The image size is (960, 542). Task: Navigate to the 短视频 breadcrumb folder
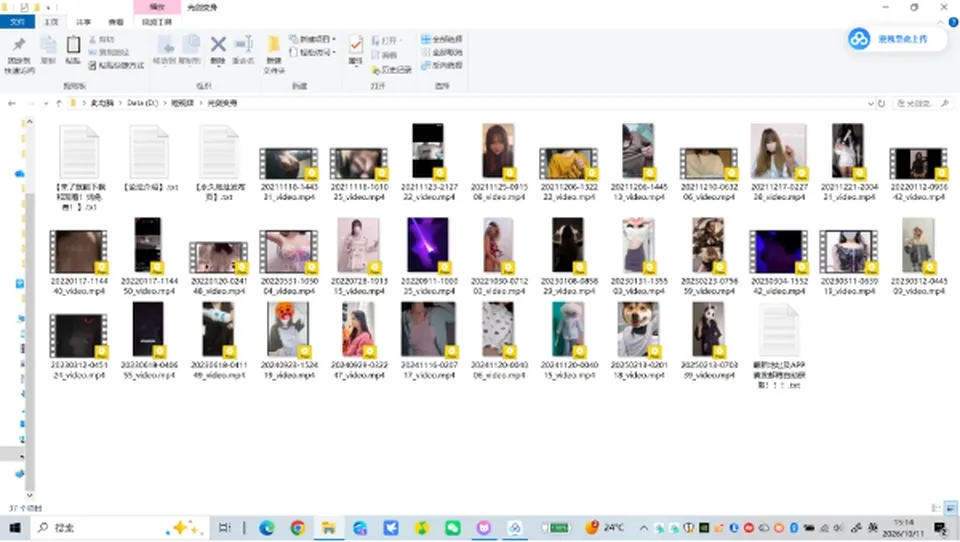[x=182, y=104]
